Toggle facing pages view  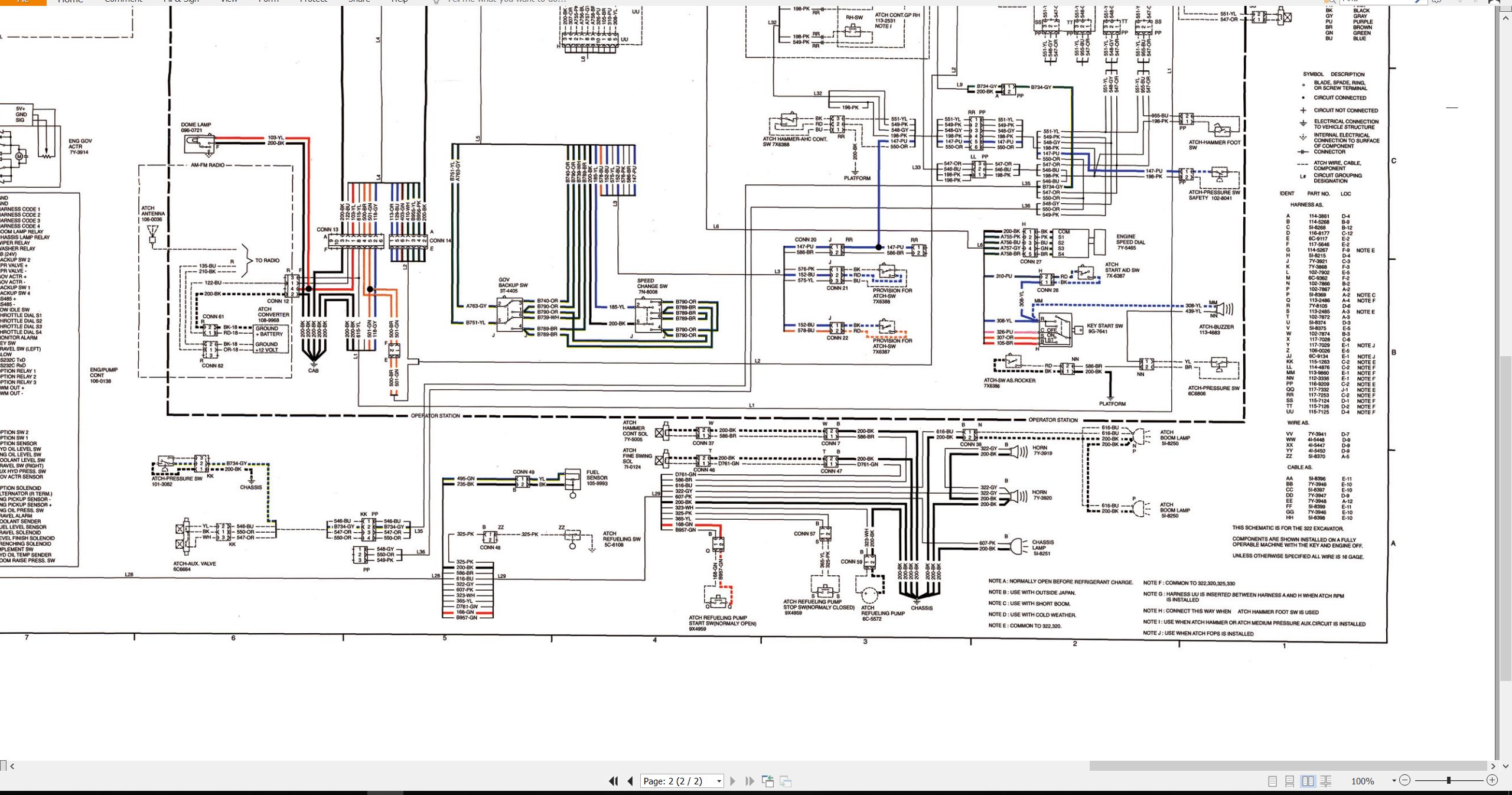[1308, 781]
